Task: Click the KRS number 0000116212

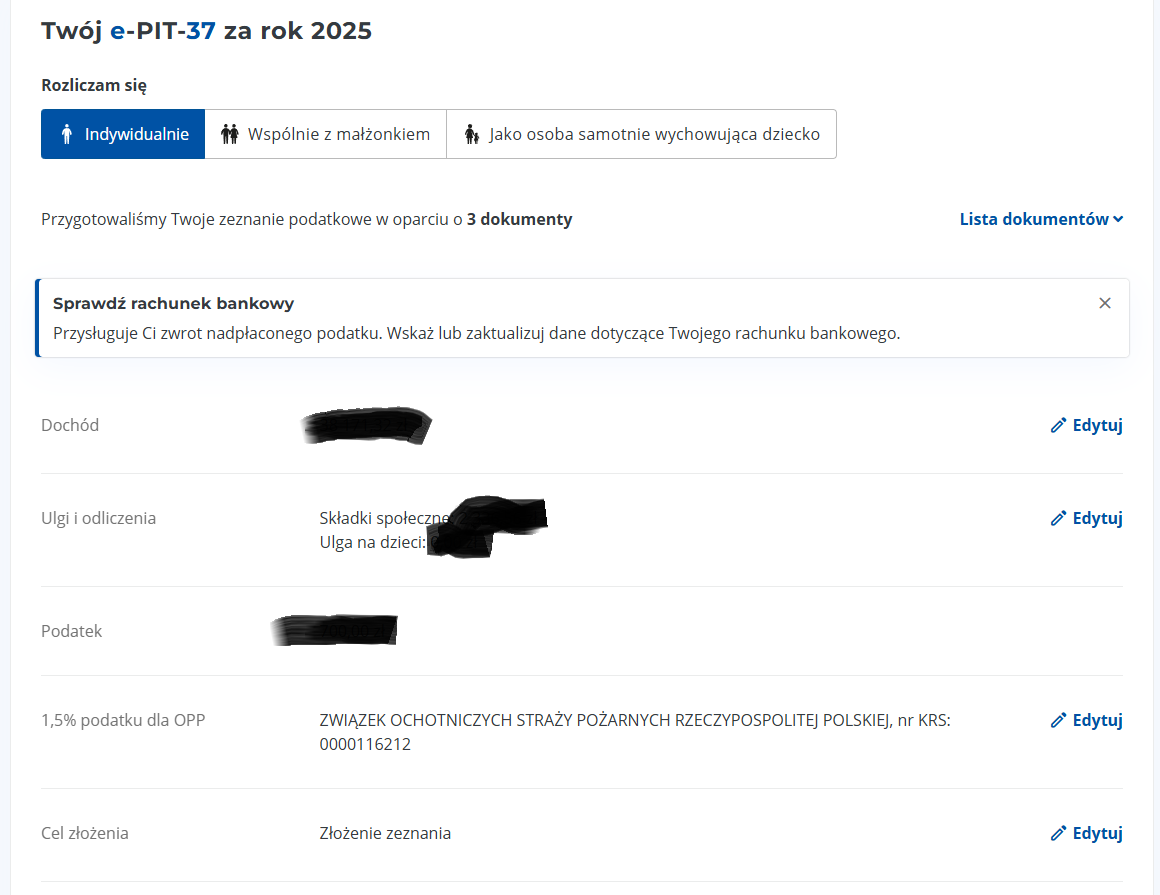Action: (365, 744)
